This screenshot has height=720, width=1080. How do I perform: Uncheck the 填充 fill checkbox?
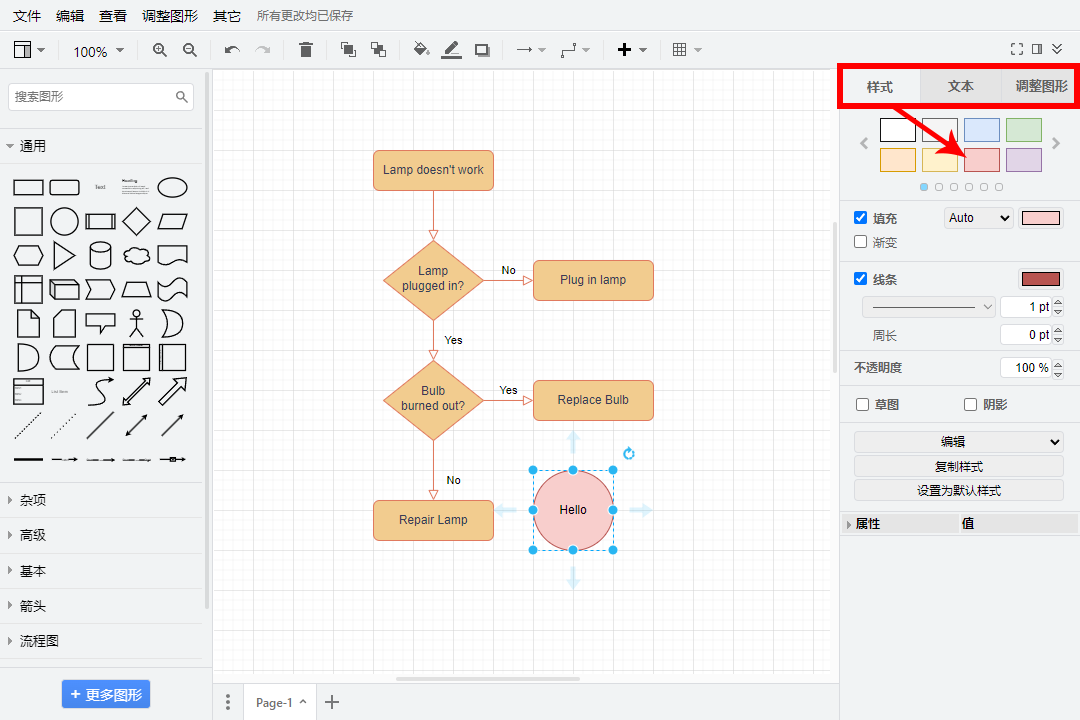click(x=860, y=218)
